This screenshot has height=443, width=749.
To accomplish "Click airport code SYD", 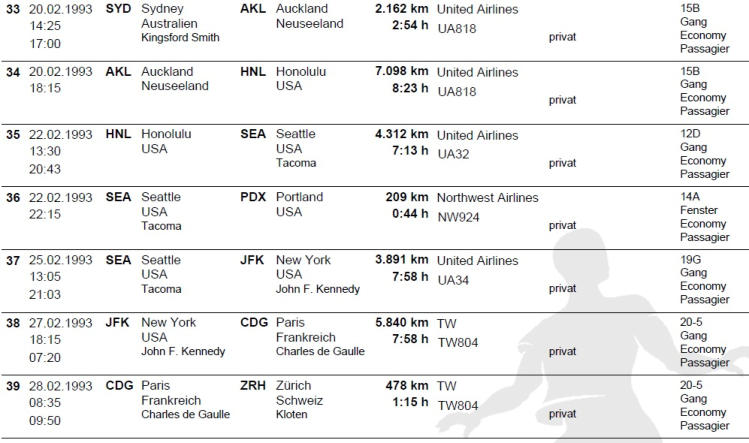I will (118, 9).
